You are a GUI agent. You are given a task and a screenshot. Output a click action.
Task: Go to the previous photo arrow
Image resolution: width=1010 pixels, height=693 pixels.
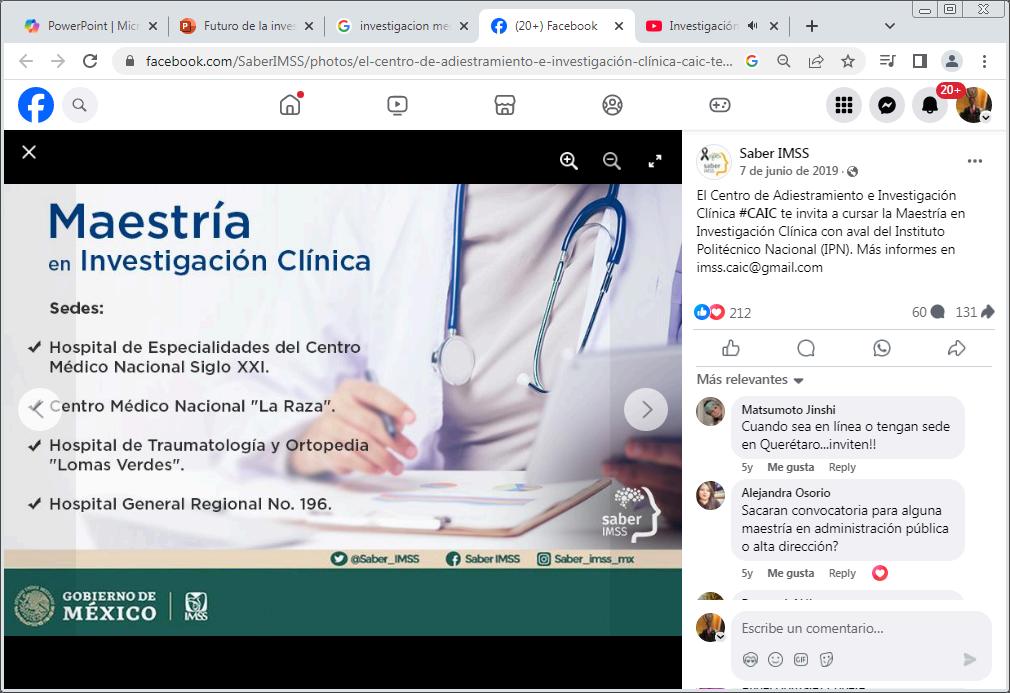pyautogui.click(x=39, y=409)
